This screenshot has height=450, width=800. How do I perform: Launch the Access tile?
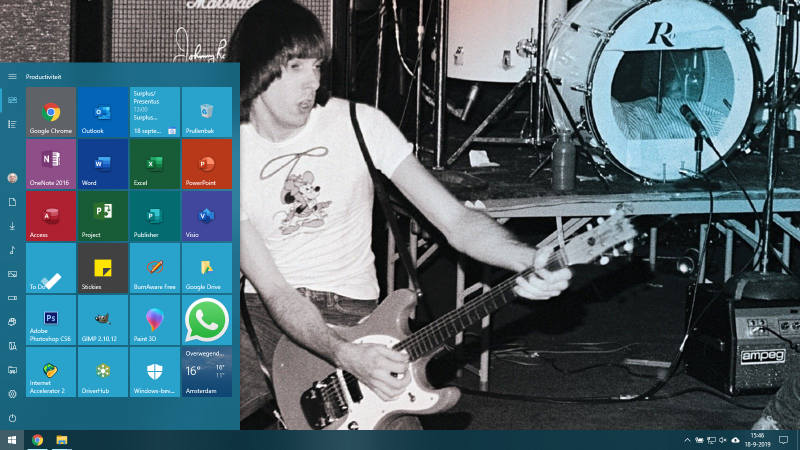click(x=51, y=216)
